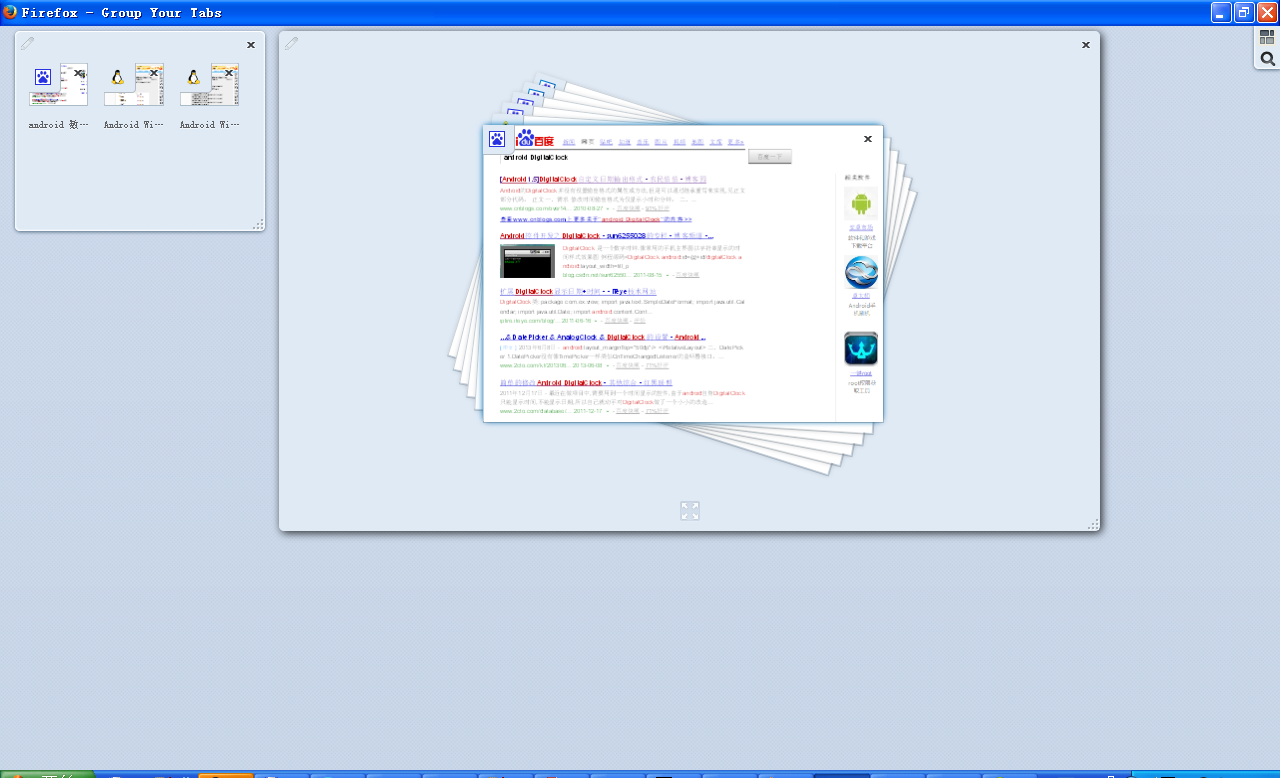This screenshot has height=778, width=1280.
Task: Click the blue cloud icon in the stacked preview
Action: tap(861, 272)
